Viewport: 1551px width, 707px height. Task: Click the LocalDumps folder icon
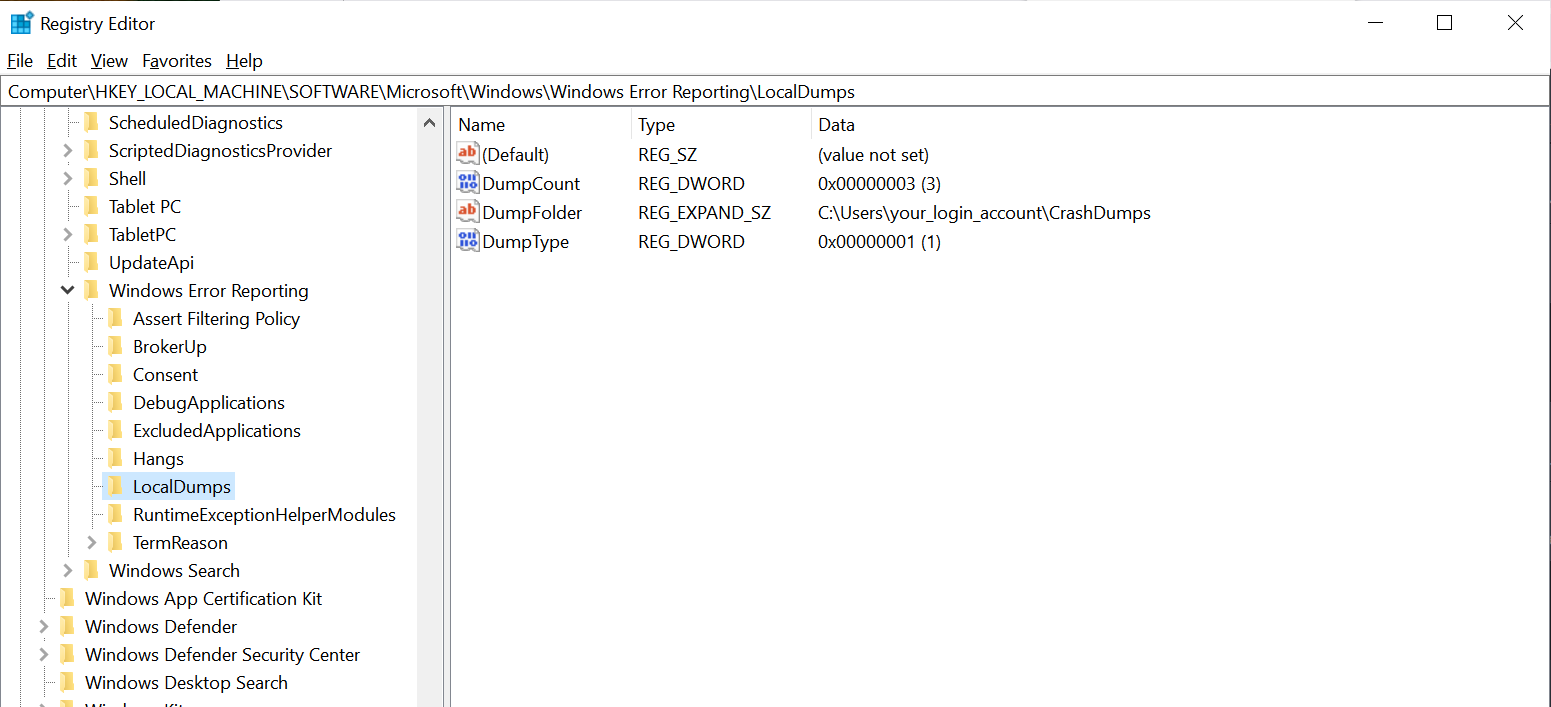click(x=115, y=487)
